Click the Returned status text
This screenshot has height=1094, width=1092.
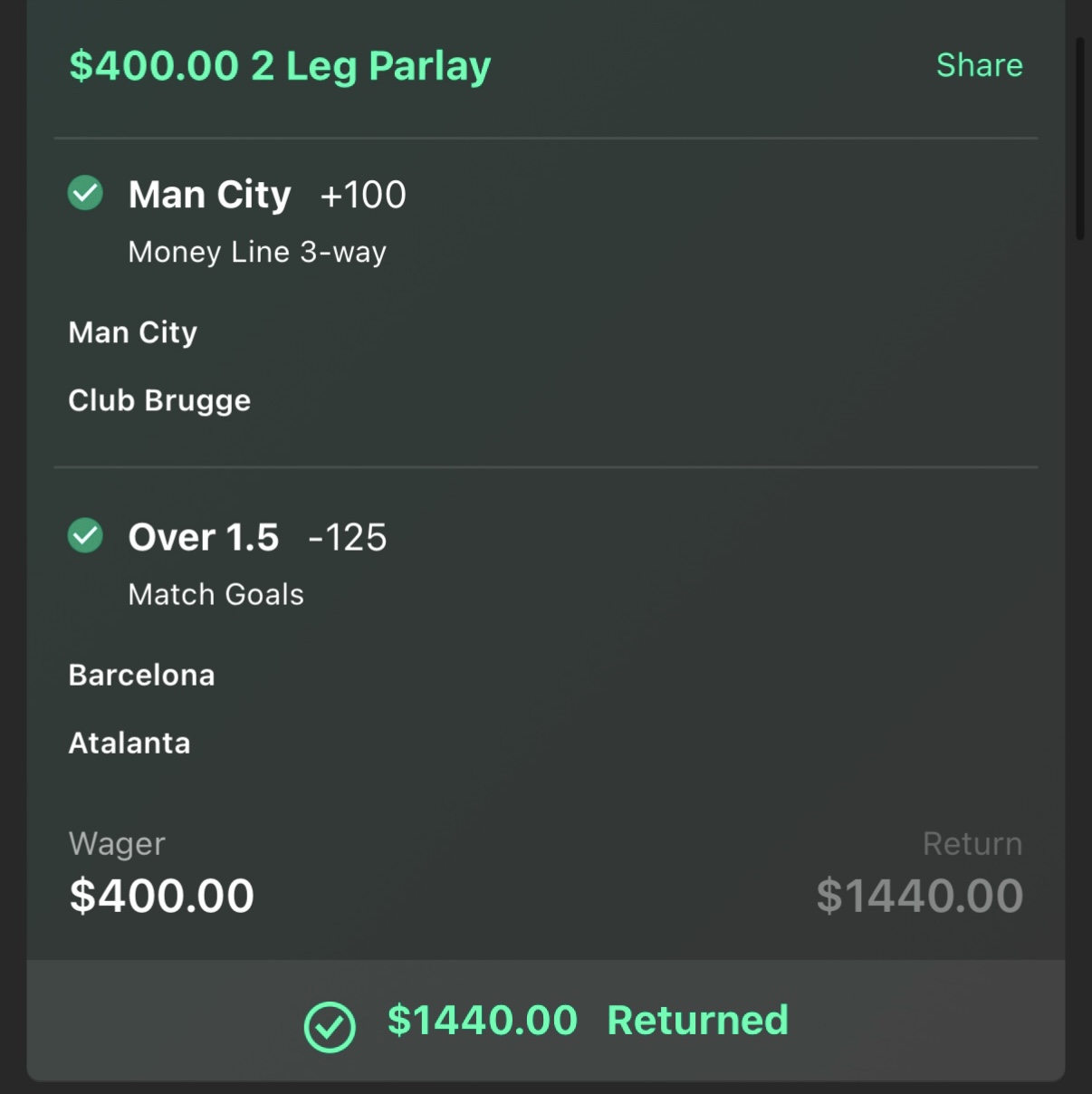(698, 1021)
